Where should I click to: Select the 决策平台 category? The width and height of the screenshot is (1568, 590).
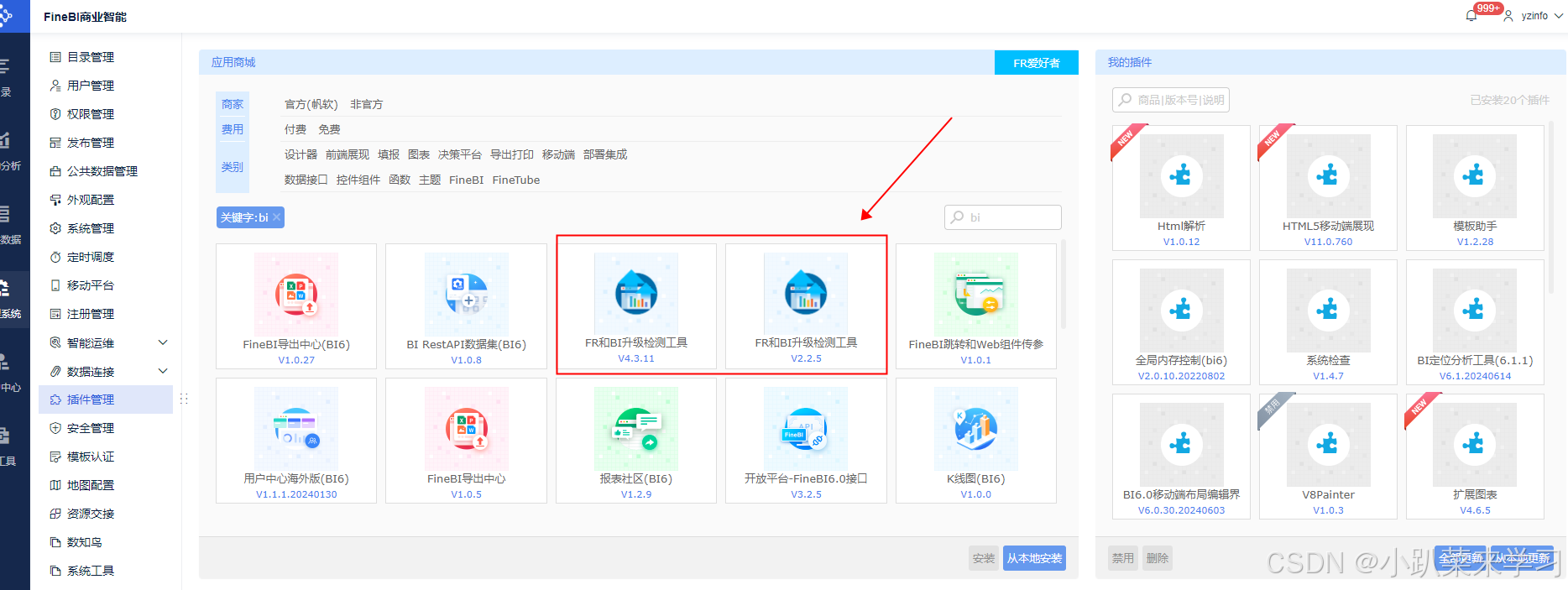(x=460, y=154)
